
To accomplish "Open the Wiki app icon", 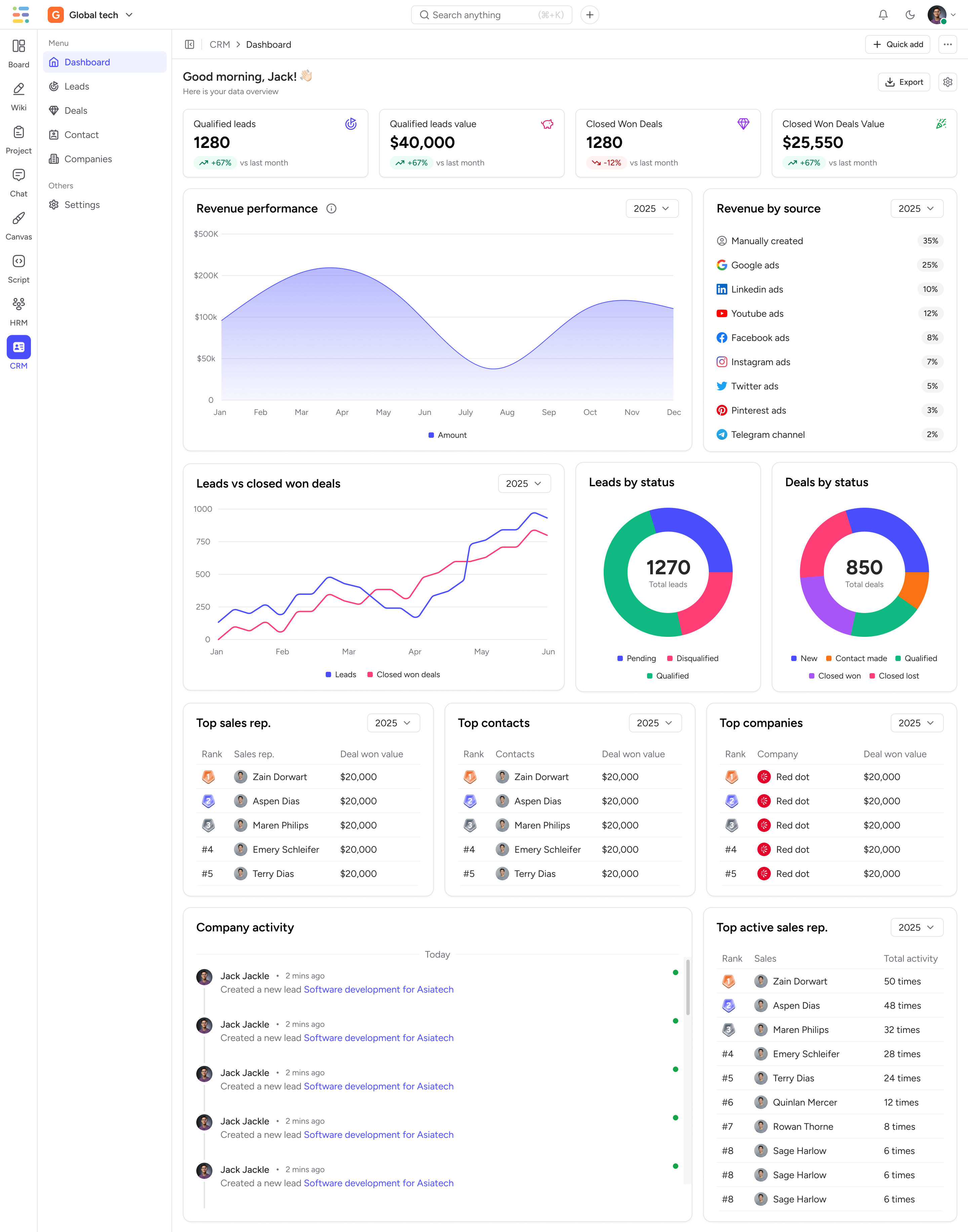I will pos(19,89).
